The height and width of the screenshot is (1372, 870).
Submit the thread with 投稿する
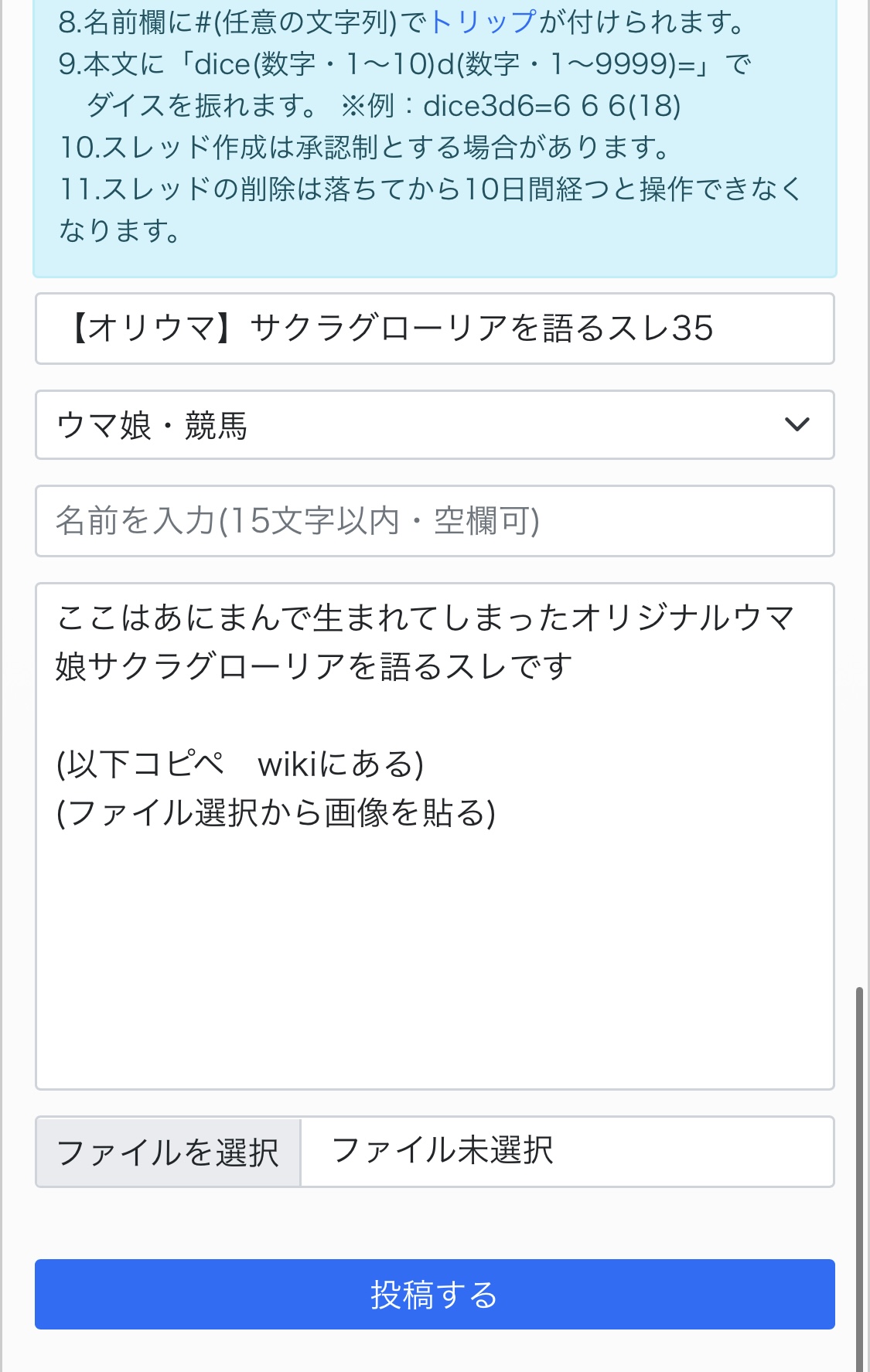coord(435,1294)
